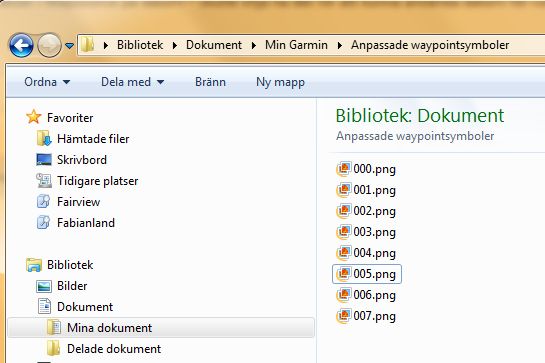Go to Bibliotek in address bar
This screenshot has height=363, width=545.
coord(140,45)
